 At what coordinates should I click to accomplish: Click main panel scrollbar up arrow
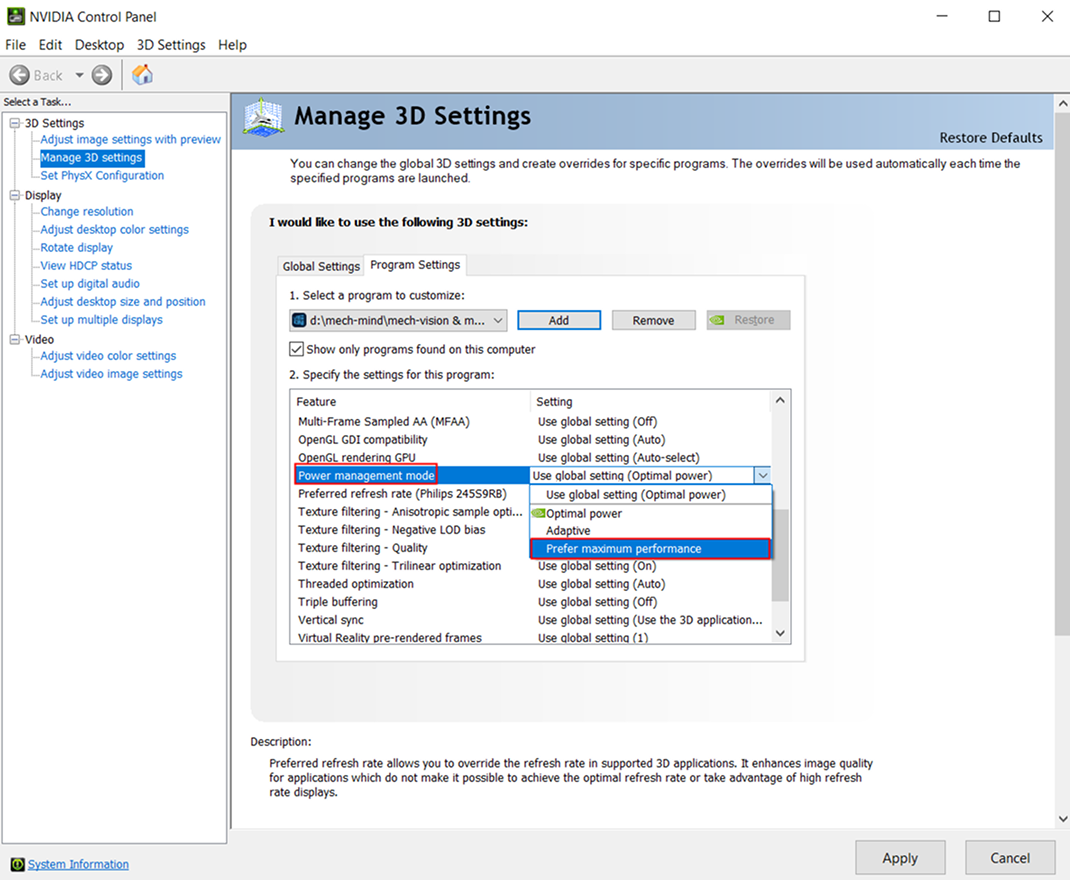tap(1062, 104)
